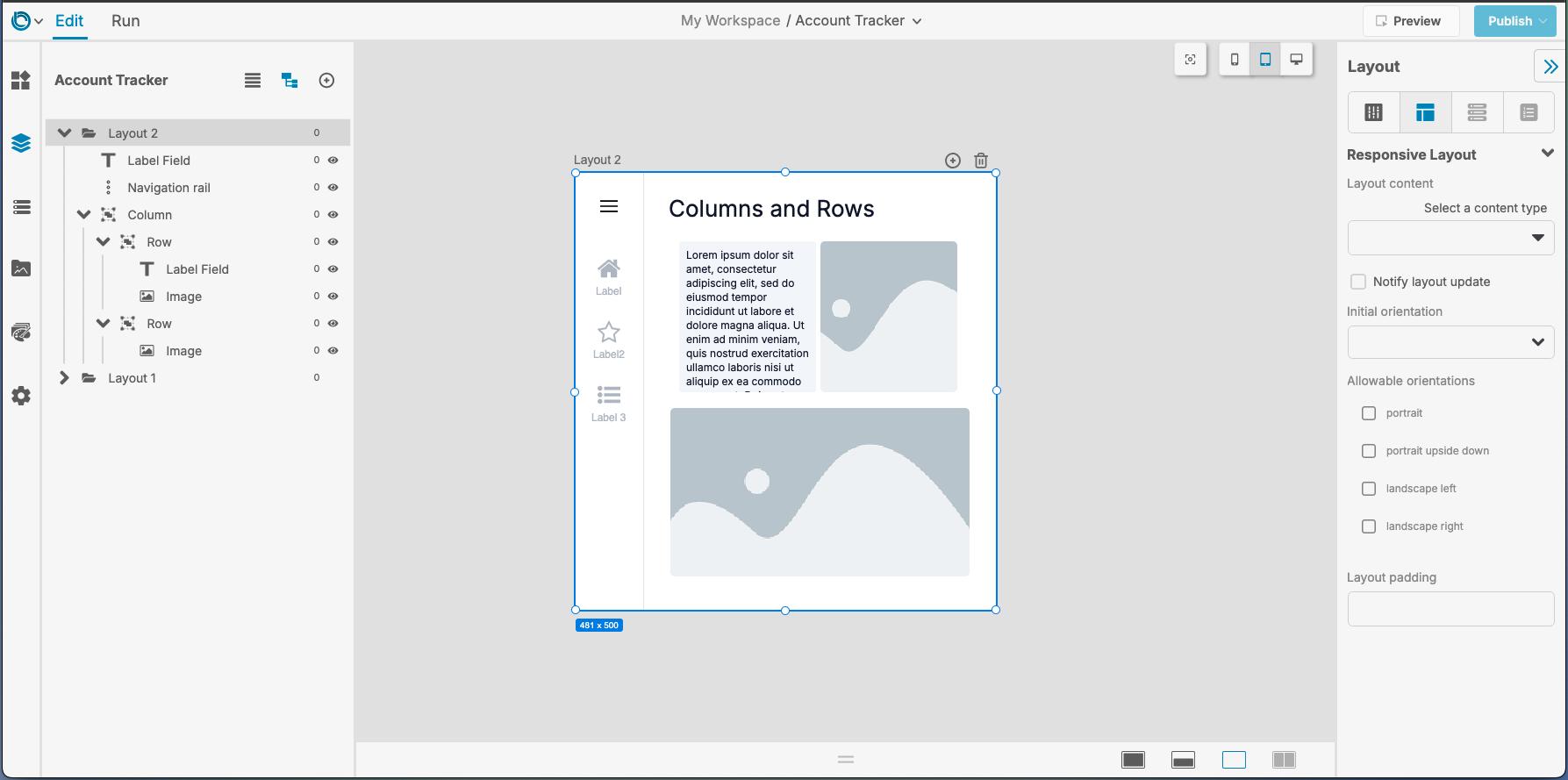This screenshot has width=1568, height=780.
Task: Select the split columns panel icon
Action: (x=1284, y=760)
